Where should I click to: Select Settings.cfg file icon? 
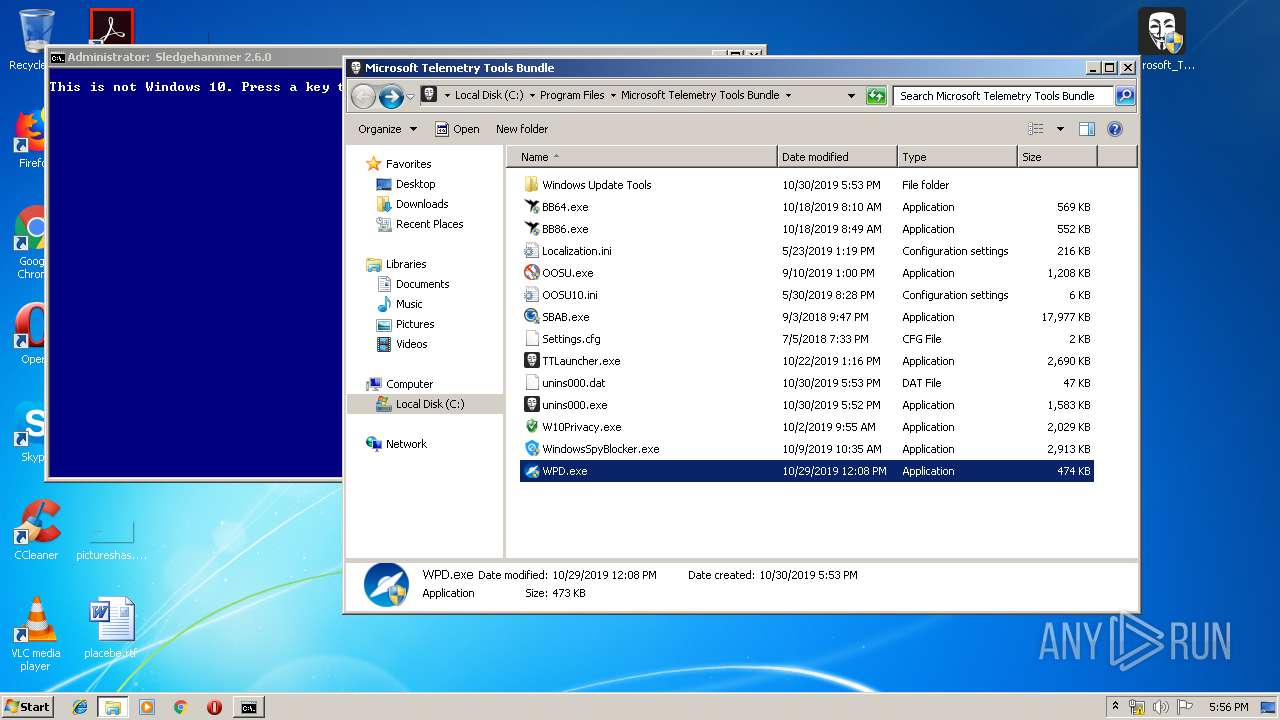pyautogui.click(x=532, y=339)
